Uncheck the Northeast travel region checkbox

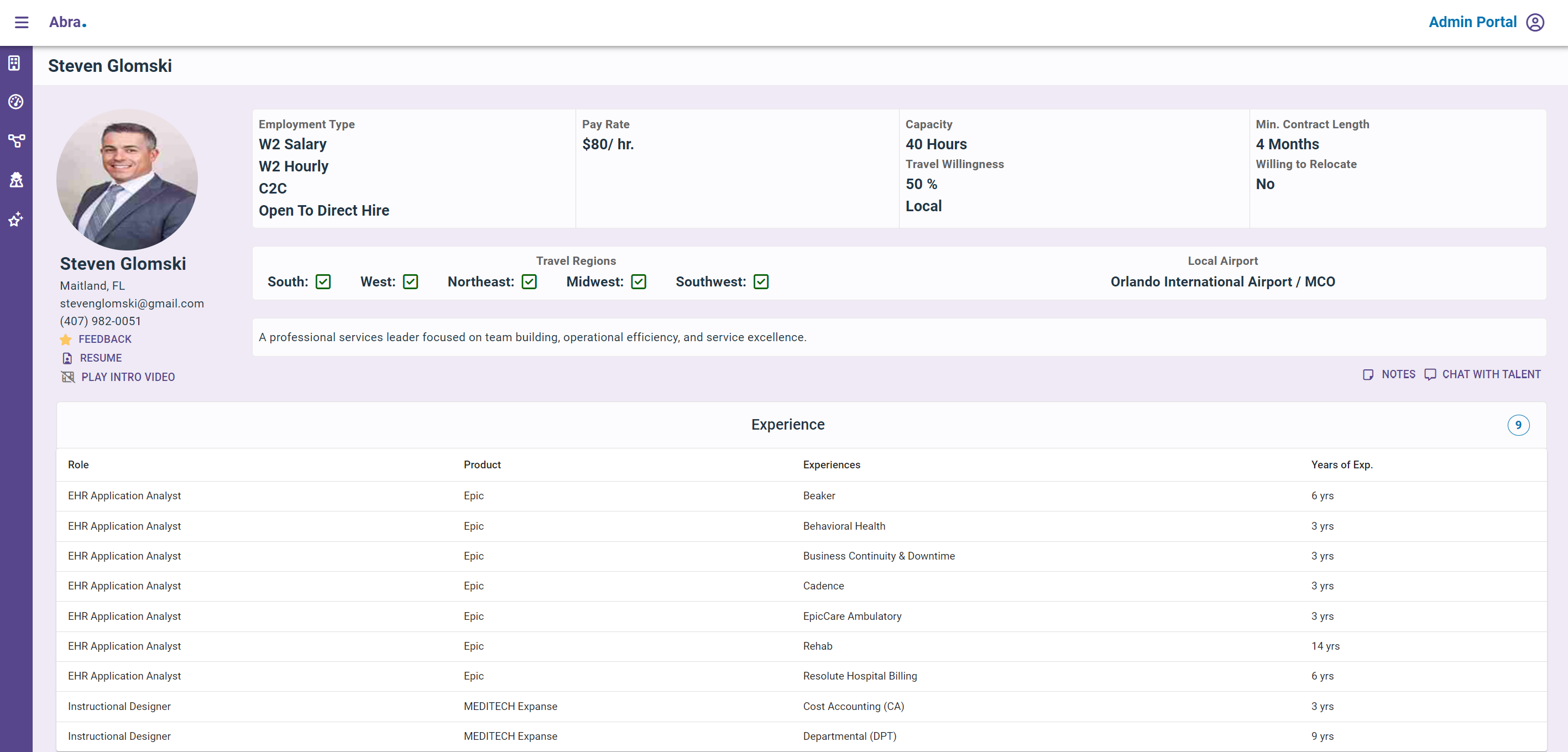point(529,282)
